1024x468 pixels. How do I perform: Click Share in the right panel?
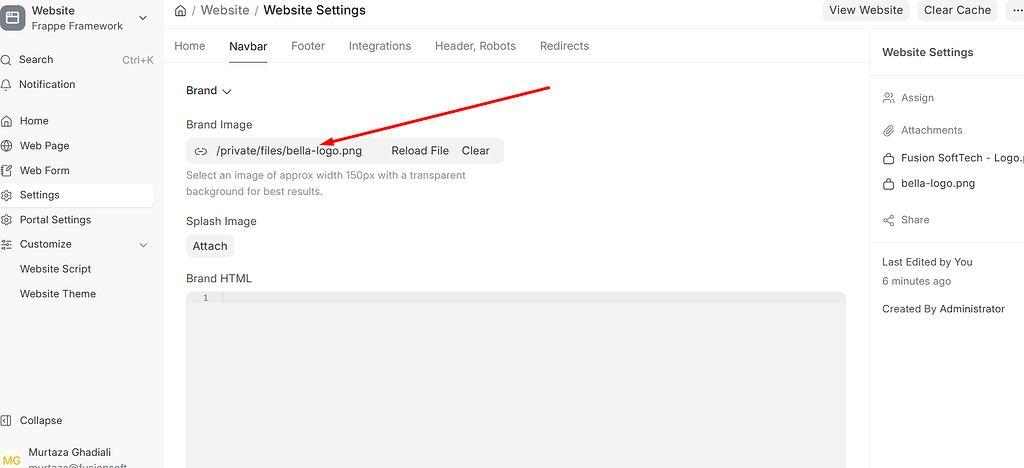coord(915,220)
